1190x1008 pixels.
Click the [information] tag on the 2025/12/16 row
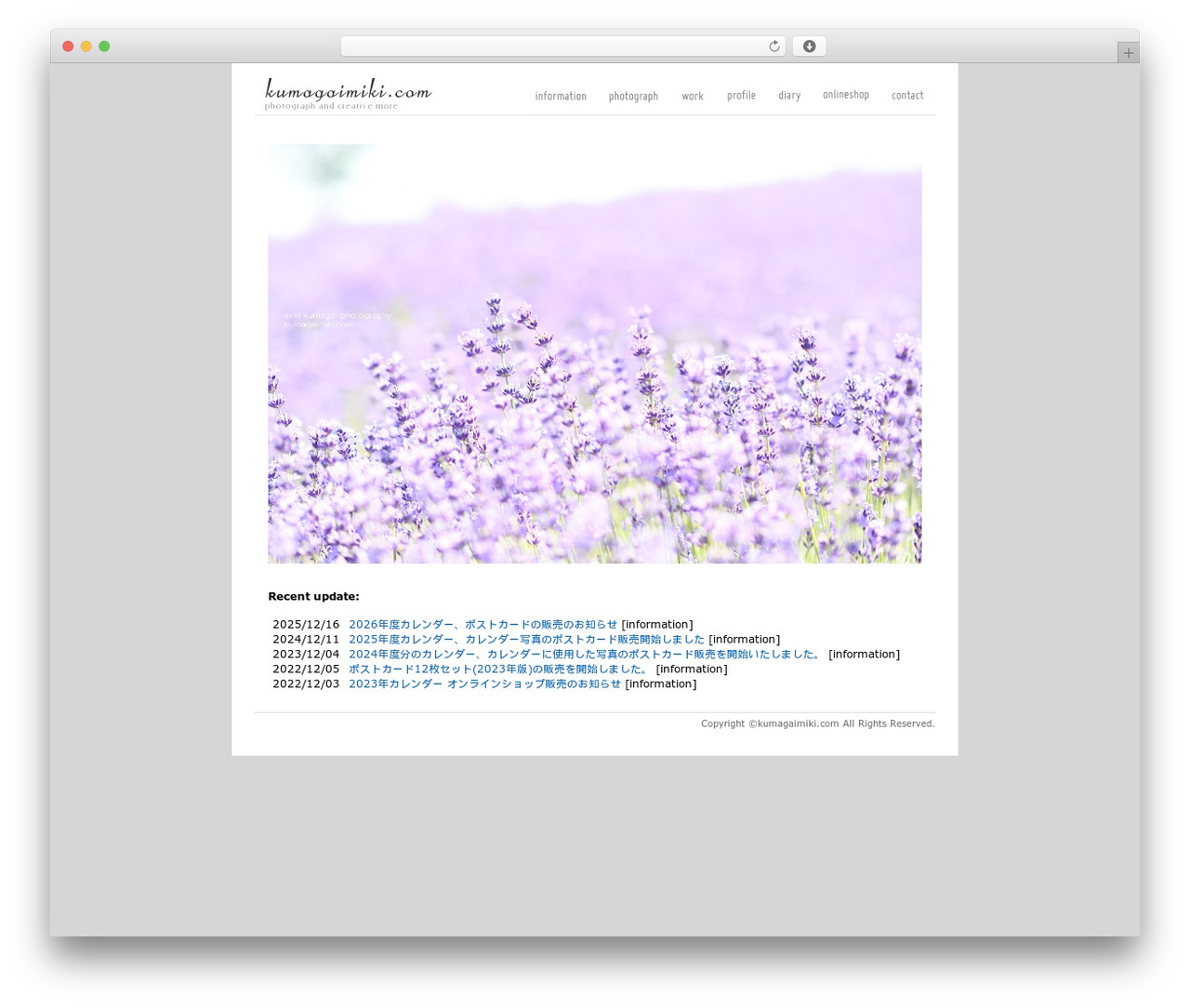pyautogui.click(x=657, y=625)
